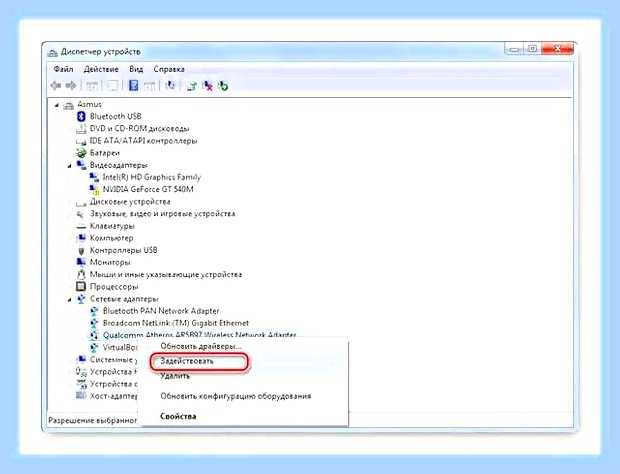Viewport: 620px width, 474px height.
Task: Select the Дисковые устройства row
Action: point(130,202)
